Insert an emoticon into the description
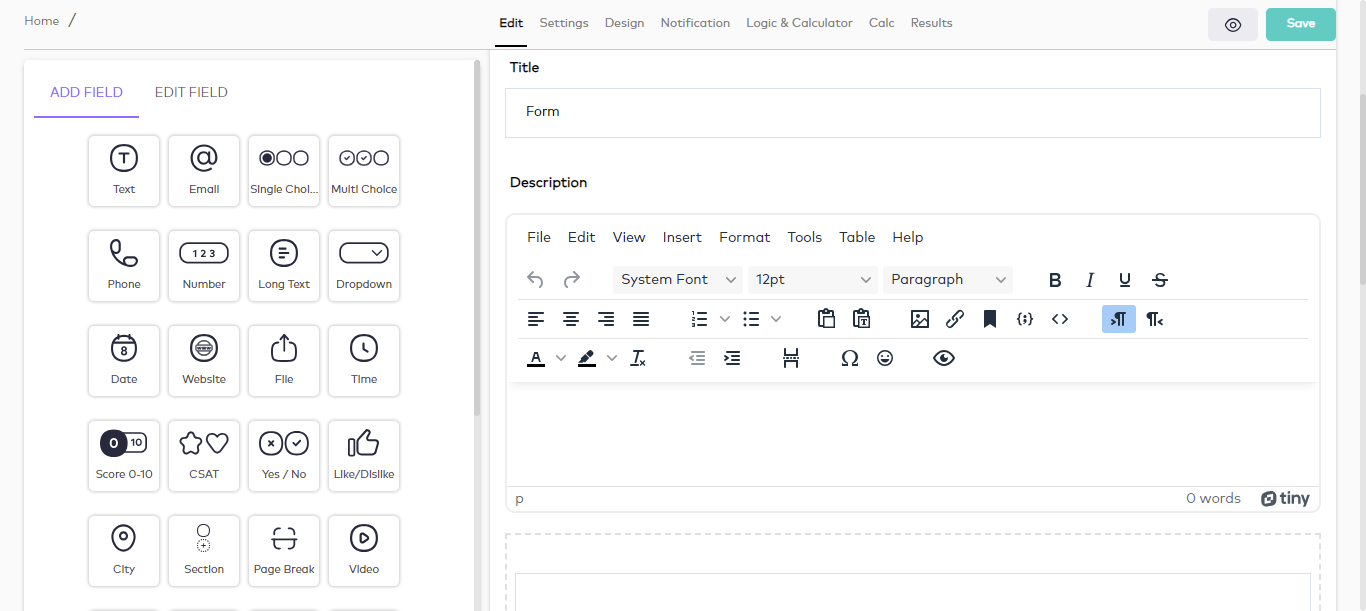 [x=885, y=357]
